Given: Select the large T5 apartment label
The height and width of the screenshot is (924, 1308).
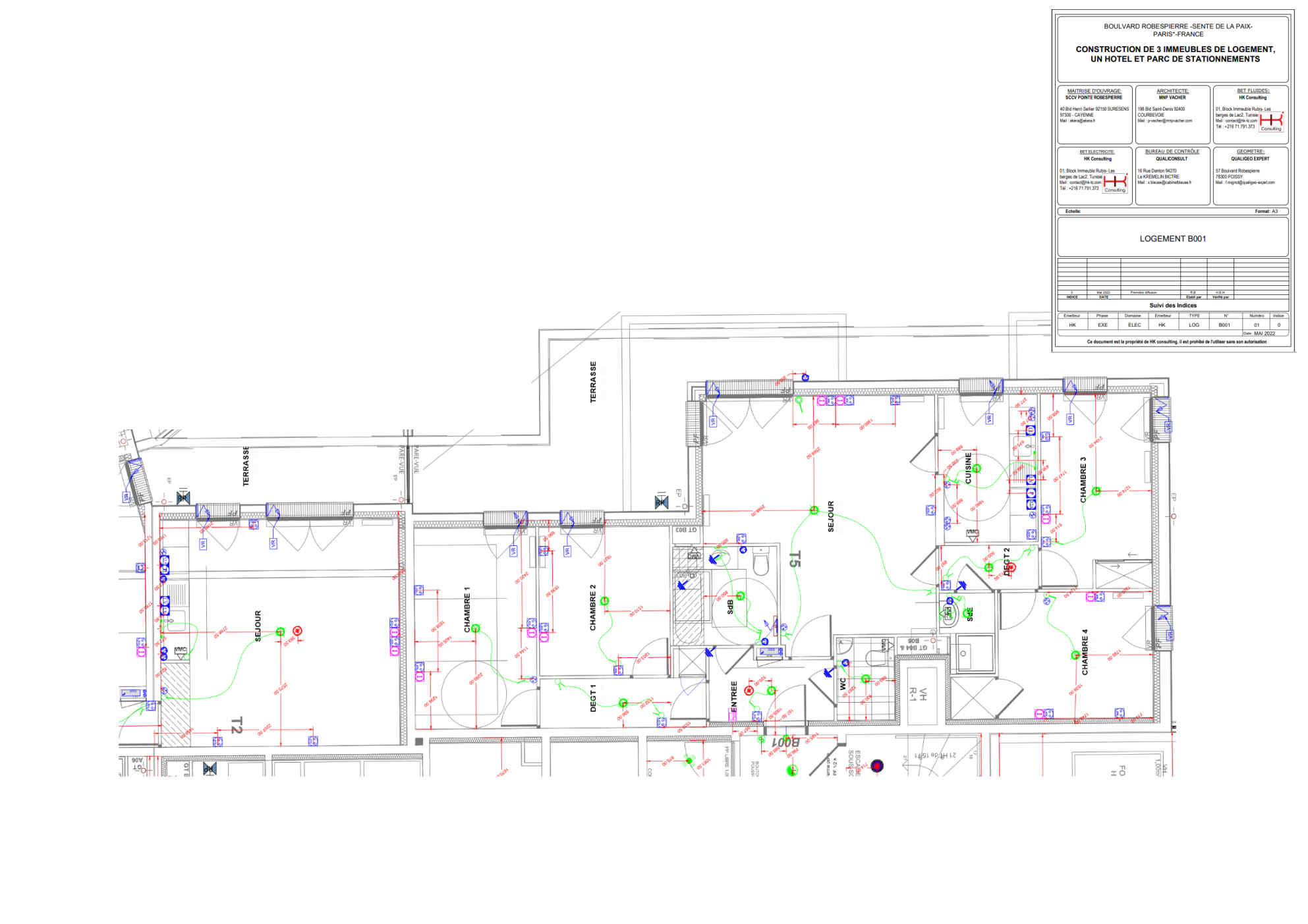Looking at the screenshot, I should pyautogui.click(x=795, y=559).
